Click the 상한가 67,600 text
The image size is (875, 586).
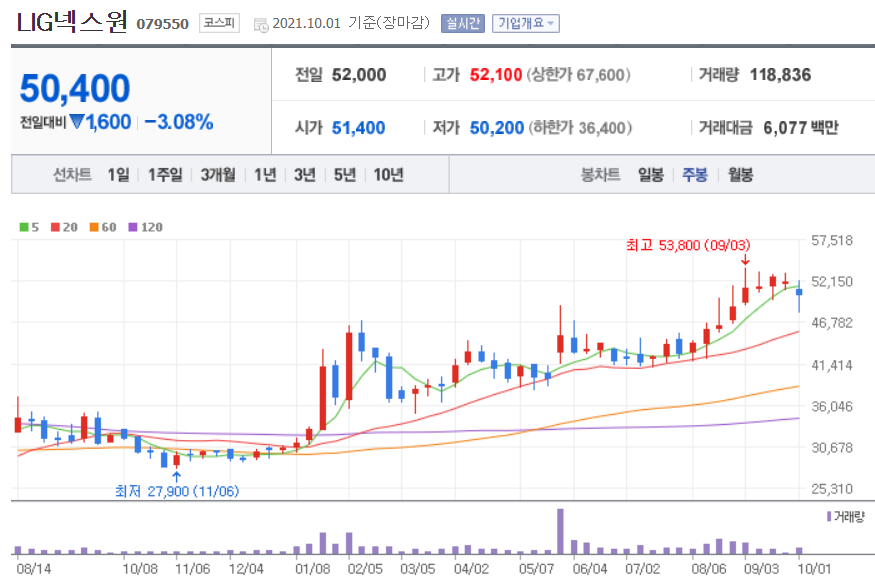point(579,75)
